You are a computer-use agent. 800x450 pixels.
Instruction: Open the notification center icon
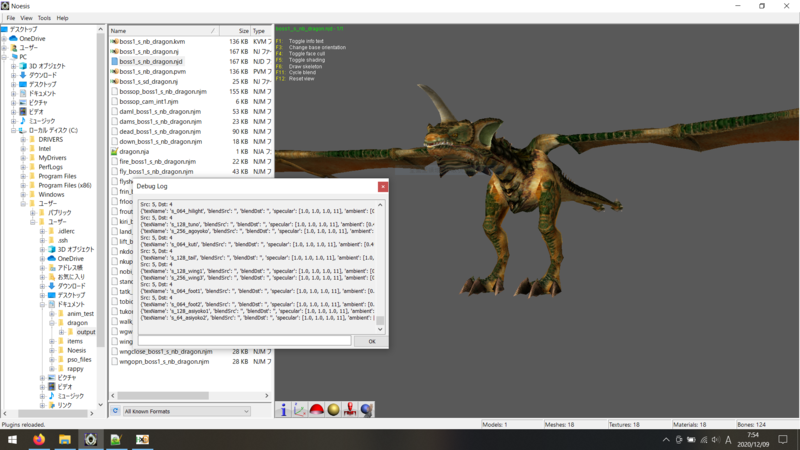[x=783, y=439]
